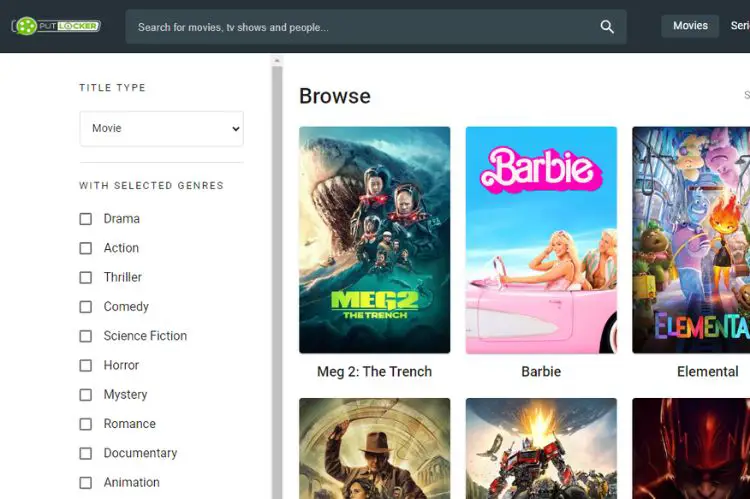The width and height of the screenshot is (750, 499).
Task: Click the Barbie title link
Action: tap(541, 372)
